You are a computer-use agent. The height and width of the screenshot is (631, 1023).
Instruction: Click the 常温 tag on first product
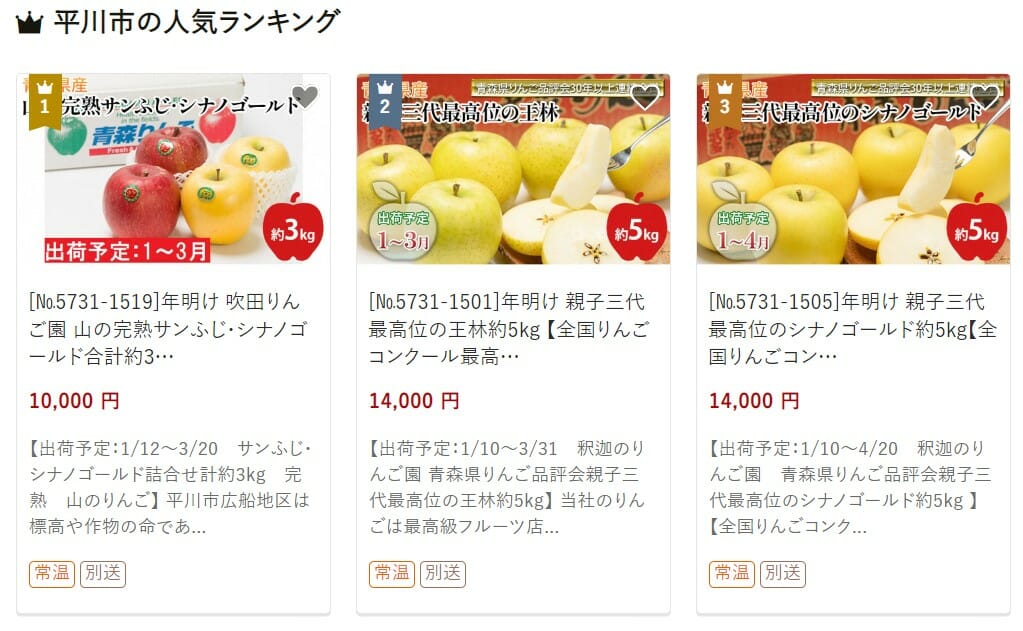(x=52, y=574)
